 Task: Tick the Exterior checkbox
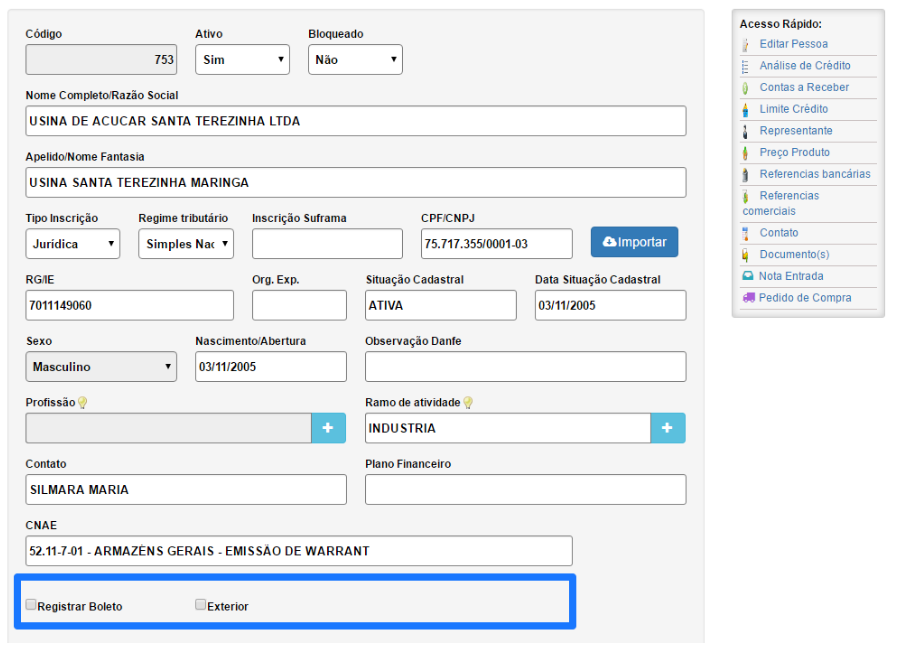point(201,605)
